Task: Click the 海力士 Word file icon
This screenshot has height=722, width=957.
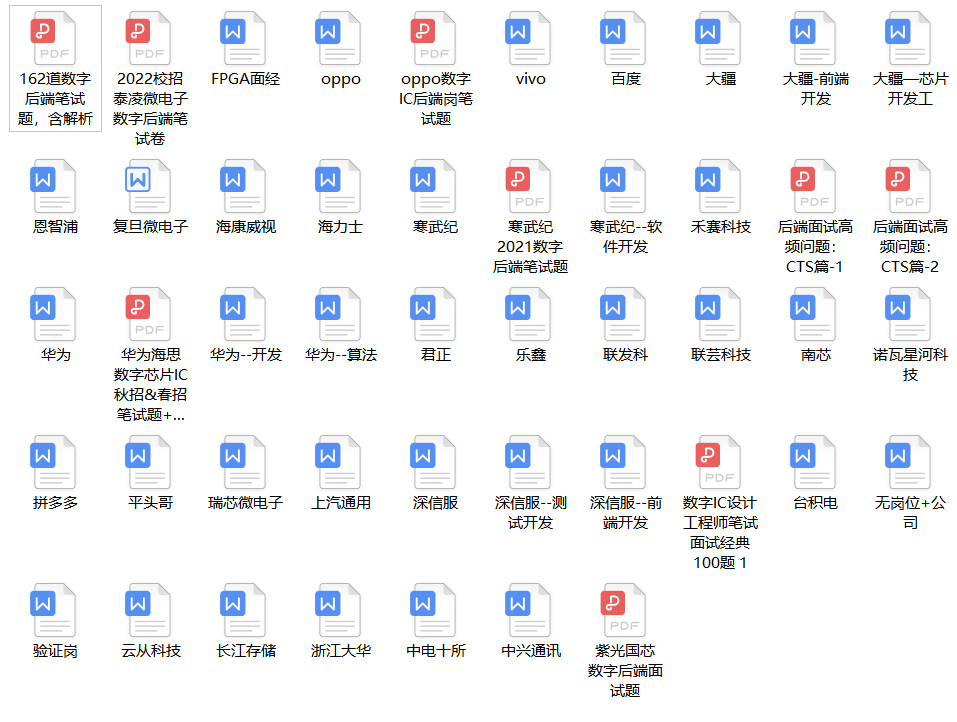Action: [339, 186]
